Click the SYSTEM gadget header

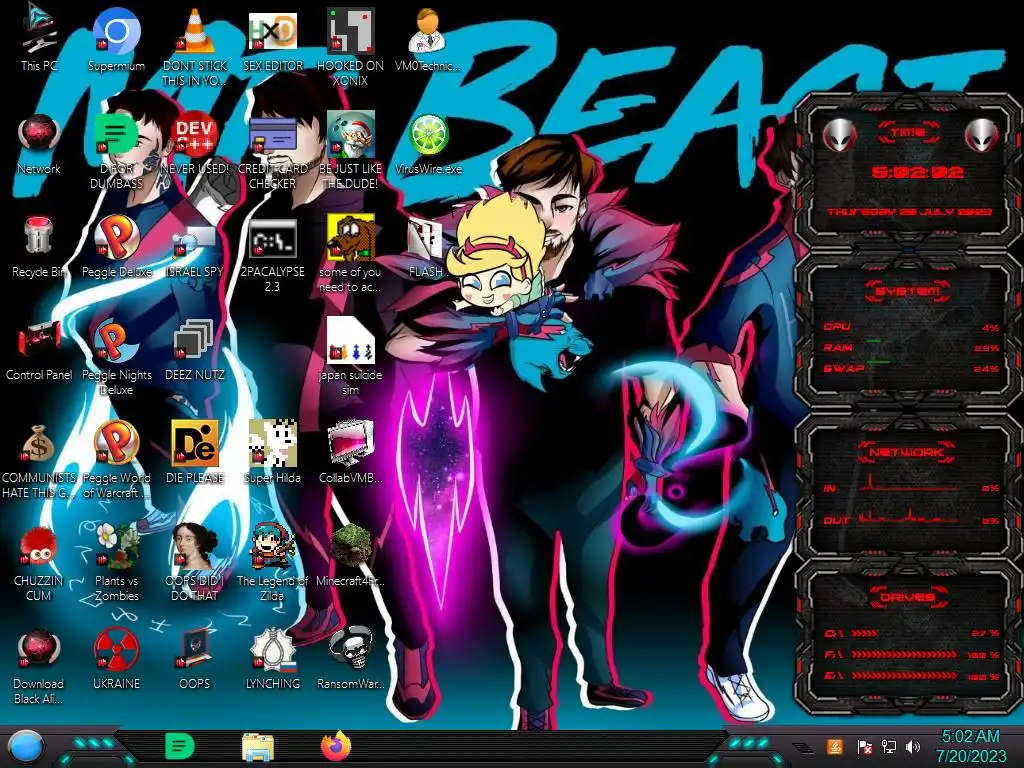(908, 291)
